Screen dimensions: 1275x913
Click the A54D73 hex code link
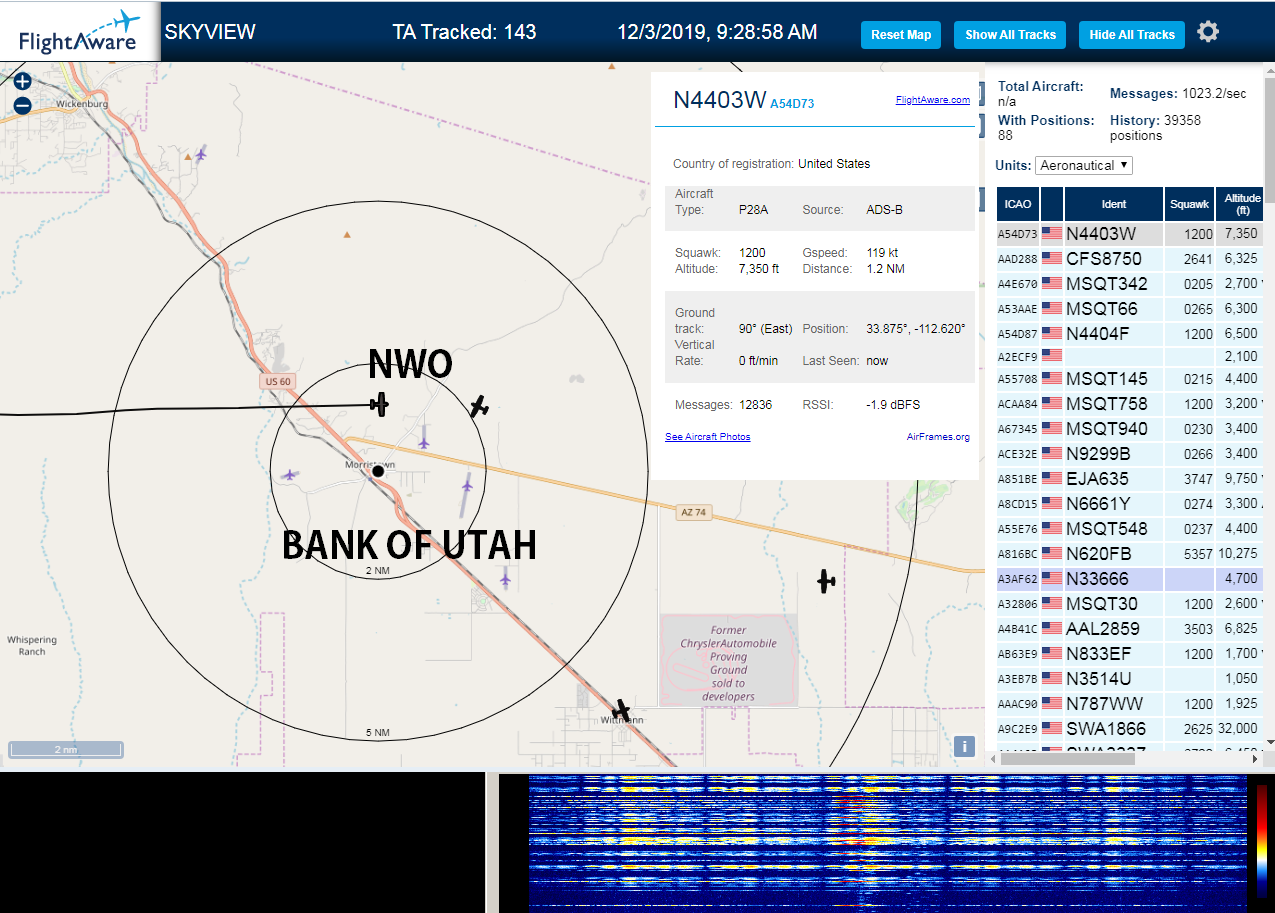point(792,103)
